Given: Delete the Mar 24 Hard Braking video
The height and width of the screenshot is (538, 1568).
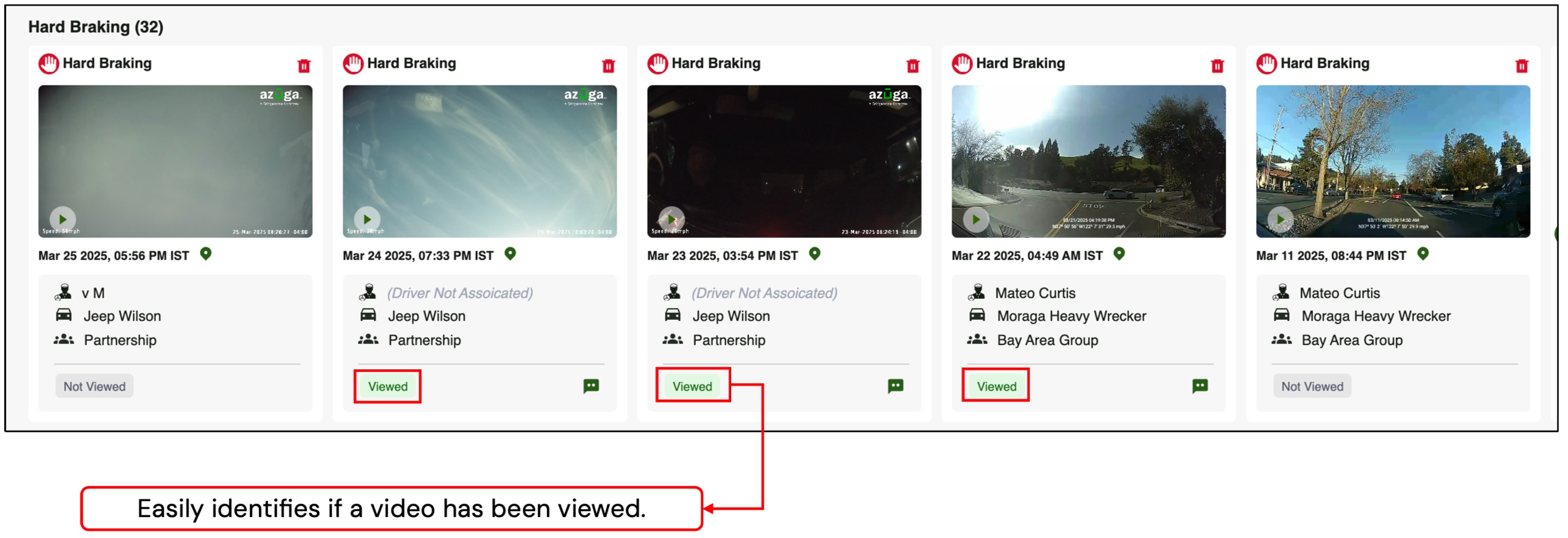Looking at the screenshot, I should (608, 65).
